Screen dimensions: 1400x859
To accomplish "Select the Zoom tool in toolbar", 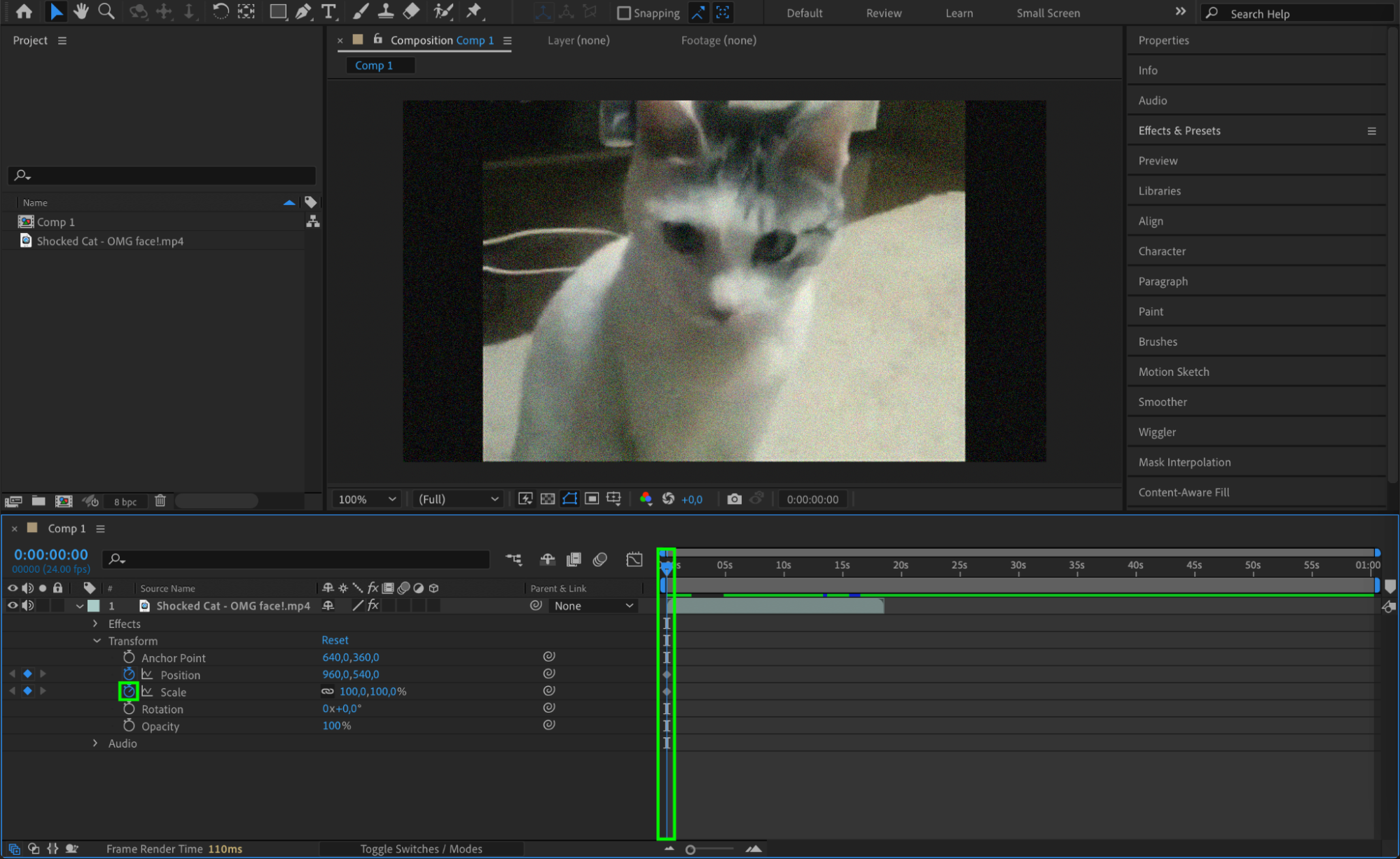I will pyautogui.click(x=106, y=11).
